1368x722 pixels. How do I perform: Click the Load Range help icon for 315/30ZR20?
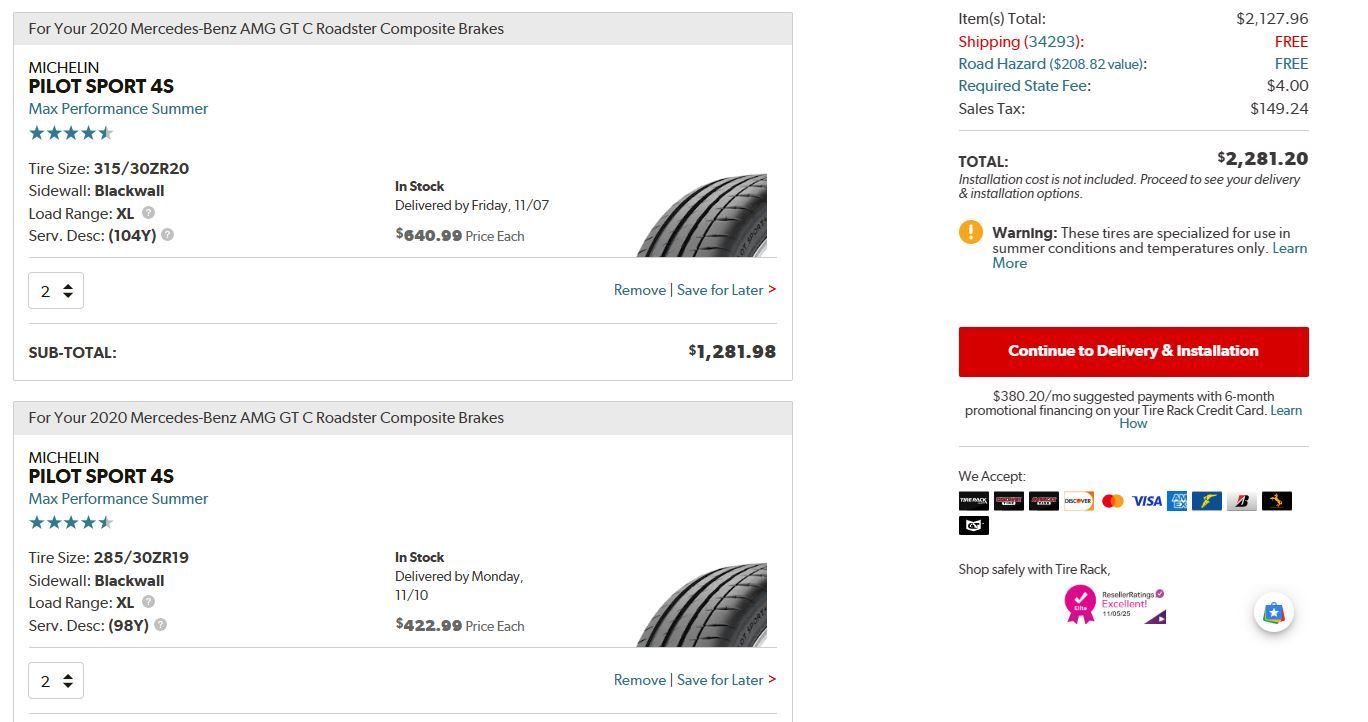click(x=148, y=213)
